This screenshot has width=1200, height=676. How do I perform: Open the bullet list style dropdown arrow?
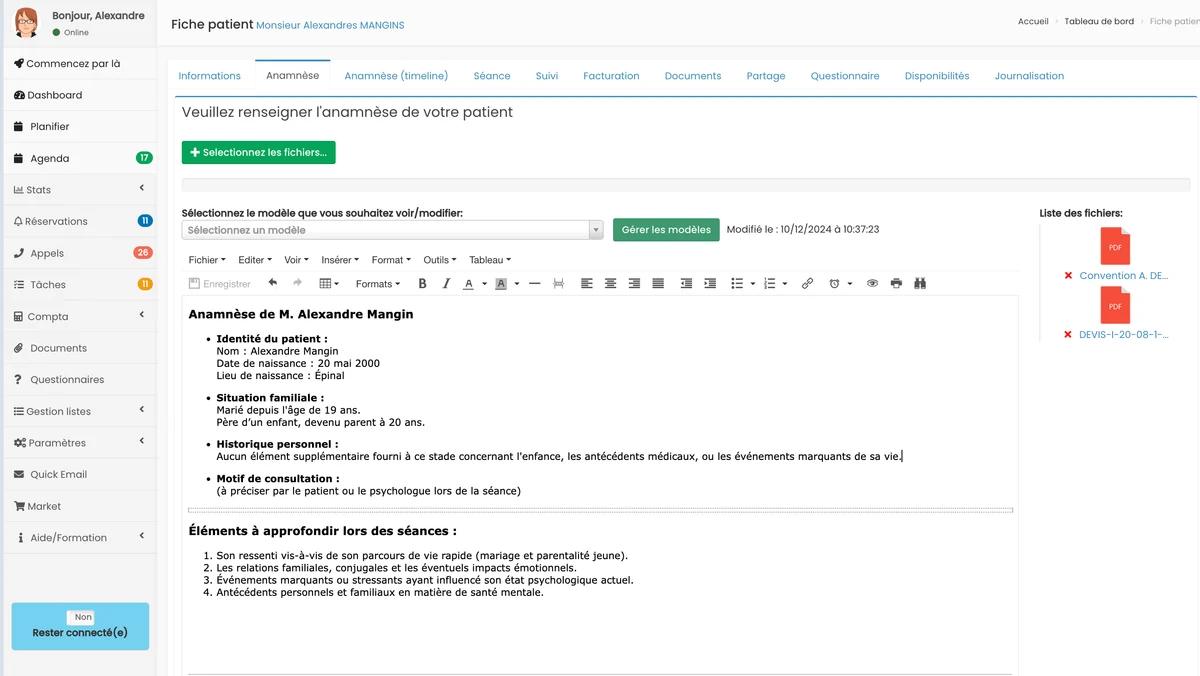(752, 284)
